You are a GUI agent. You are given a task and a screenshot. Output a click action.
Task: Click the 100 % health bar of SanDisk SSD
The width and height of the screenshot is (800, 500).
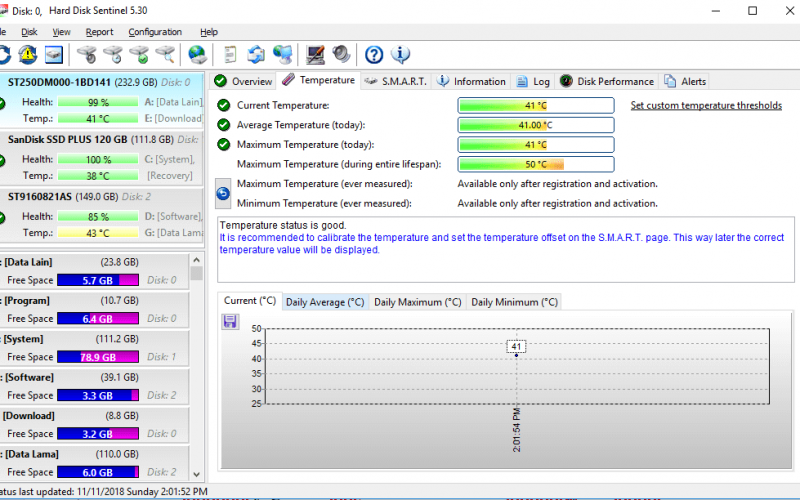(98, 159)
